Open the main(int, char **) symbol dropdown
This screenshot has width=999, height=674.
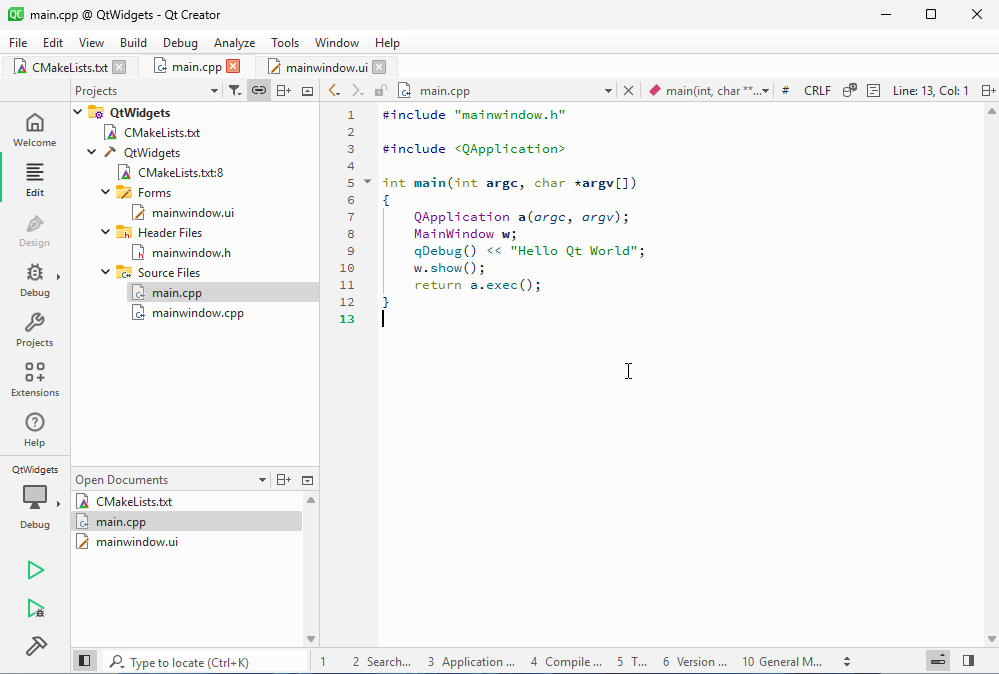(x=708, y=90)
